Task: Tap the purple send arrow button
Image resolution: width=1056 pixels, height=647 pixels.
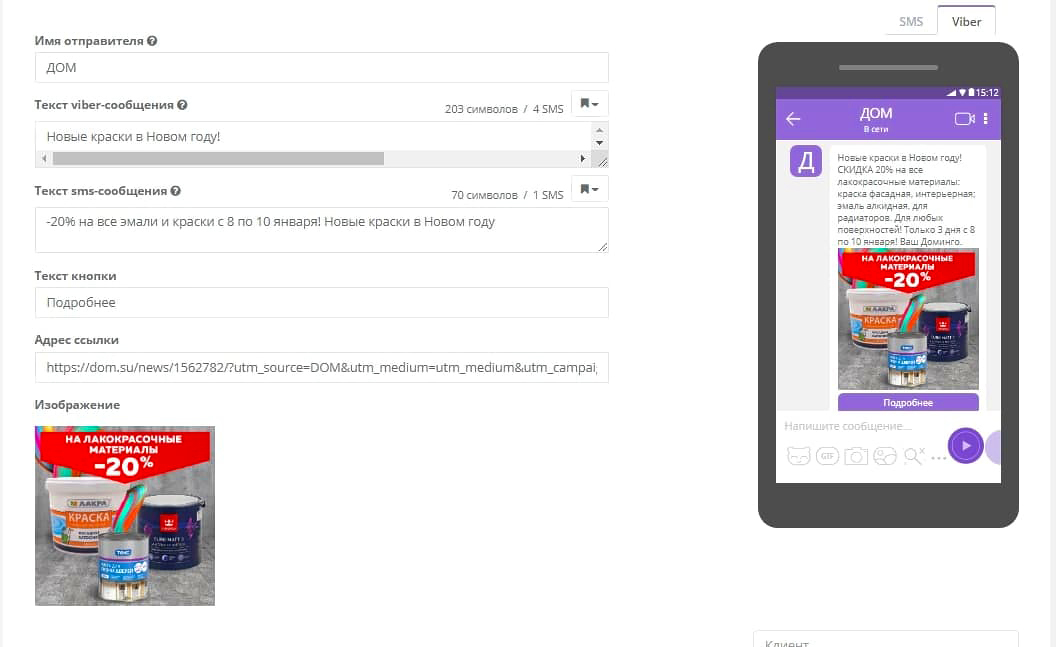Action: pyautogui.click(x=966, y=446)
